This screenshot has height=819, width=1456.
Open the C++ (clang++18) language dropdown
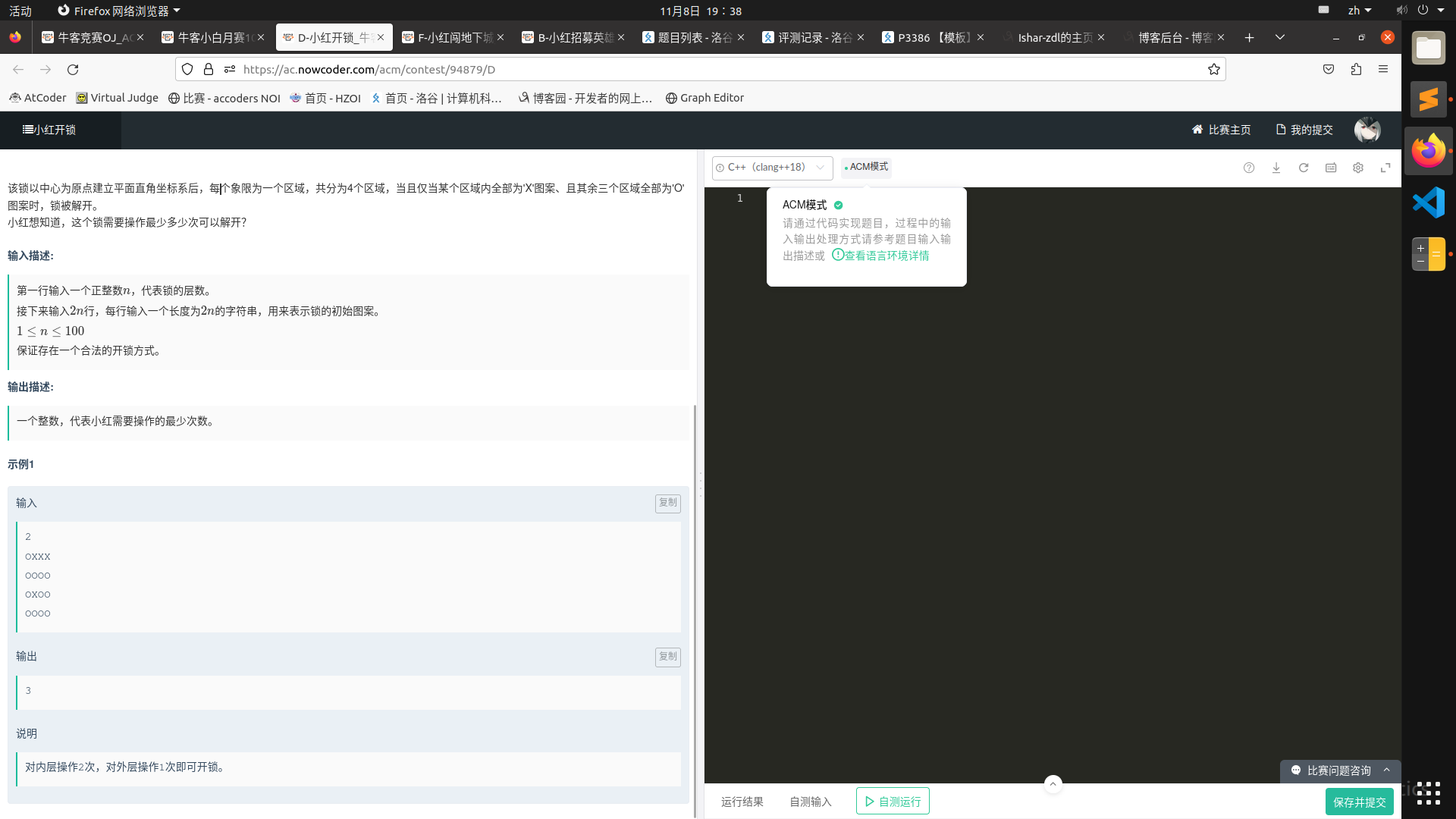tap(772, 168)
